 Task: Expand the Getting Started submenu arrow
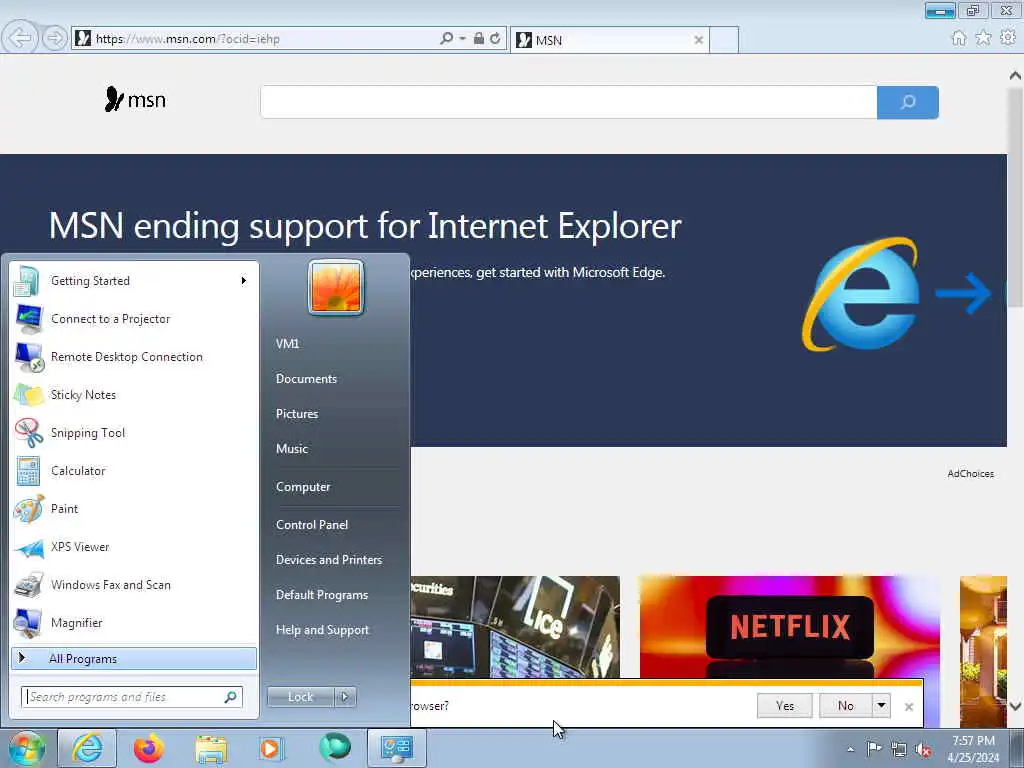tap(244, 281)
